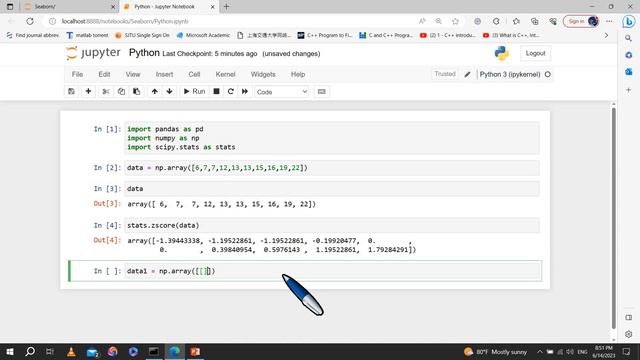The height and width of the screenshot is (360, 640).
Task: Select the data = np.array code cell
Action: point(331,168)
